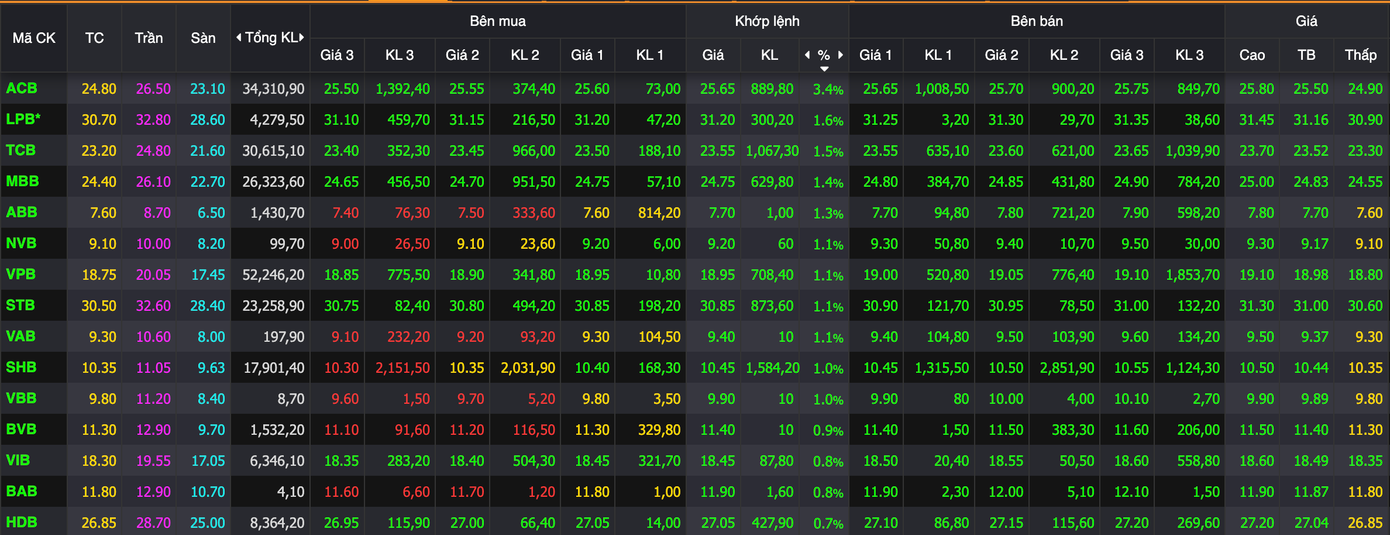Screen dimensions: 1390x535
Task: Click the SHB ticker in the list
Action: coord(21,368)
